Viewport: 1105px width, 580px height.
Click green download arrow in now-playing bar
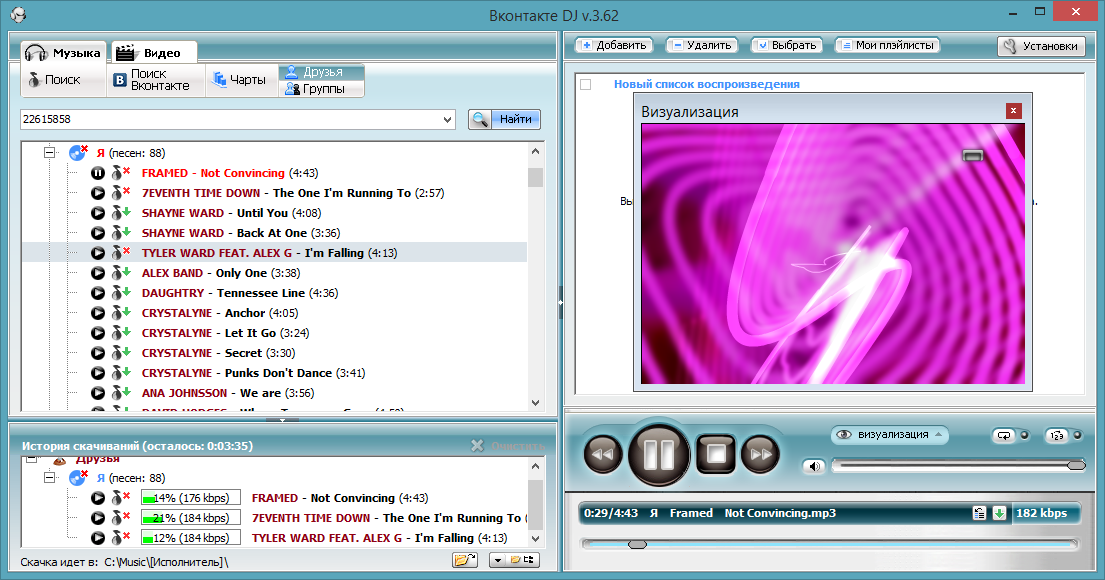pos(999,513)
